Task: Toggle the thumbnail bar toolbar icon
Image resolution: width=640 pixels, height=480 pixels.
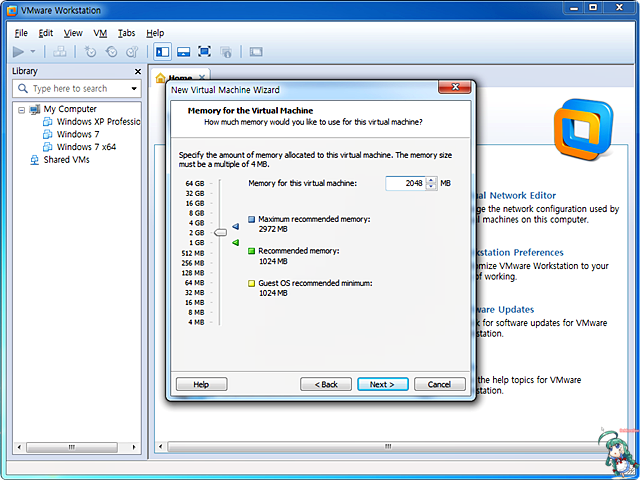Action: coord(183,52)
